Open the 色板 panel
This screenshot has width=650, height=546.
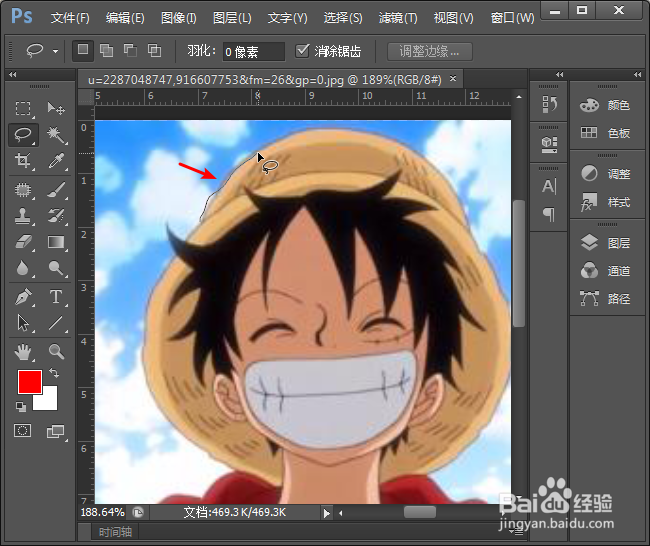tap(606, 133)
